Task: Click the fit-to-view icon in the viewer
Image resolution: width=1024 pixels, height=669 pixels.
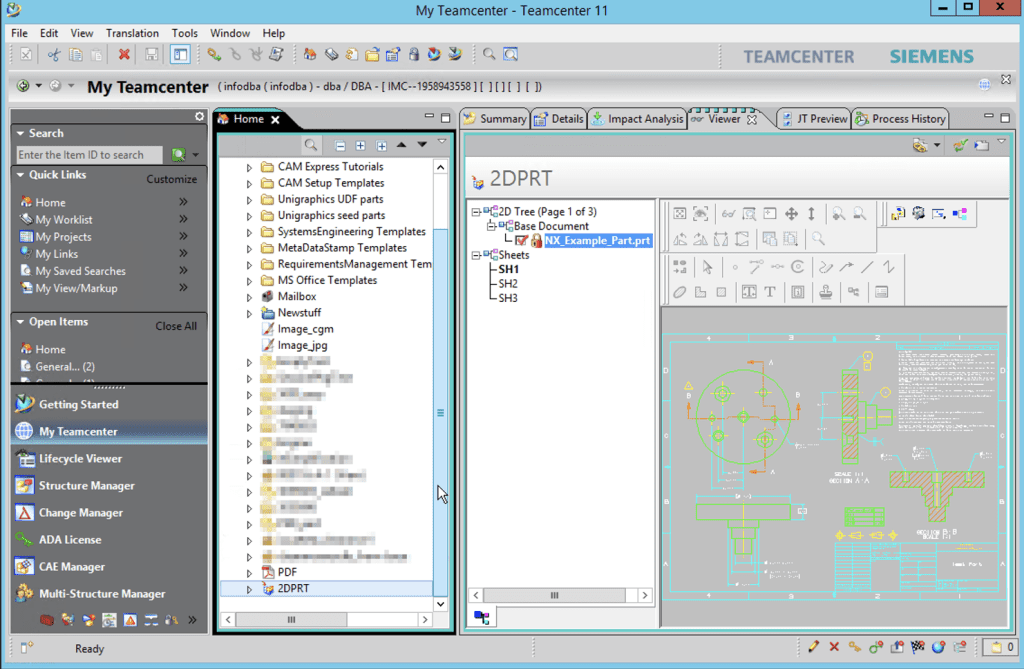Action: pyautogui.click(x=680, y=214)
